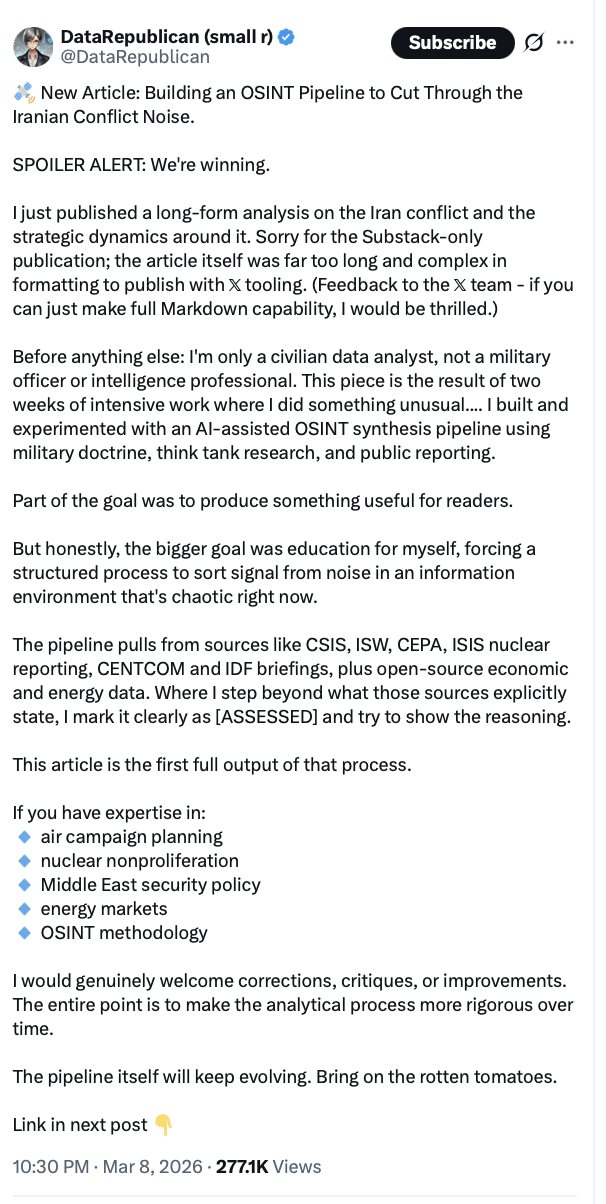Viewport: 606px width, 1204px height.
Task: Click the diamond bullet beside "OSINT methodology"
Action: [24, 933]
